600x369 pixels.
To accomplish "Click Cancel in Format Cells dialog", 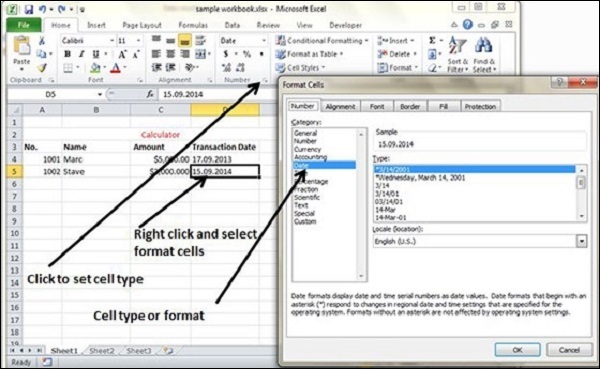I will [x=569, y=350].
